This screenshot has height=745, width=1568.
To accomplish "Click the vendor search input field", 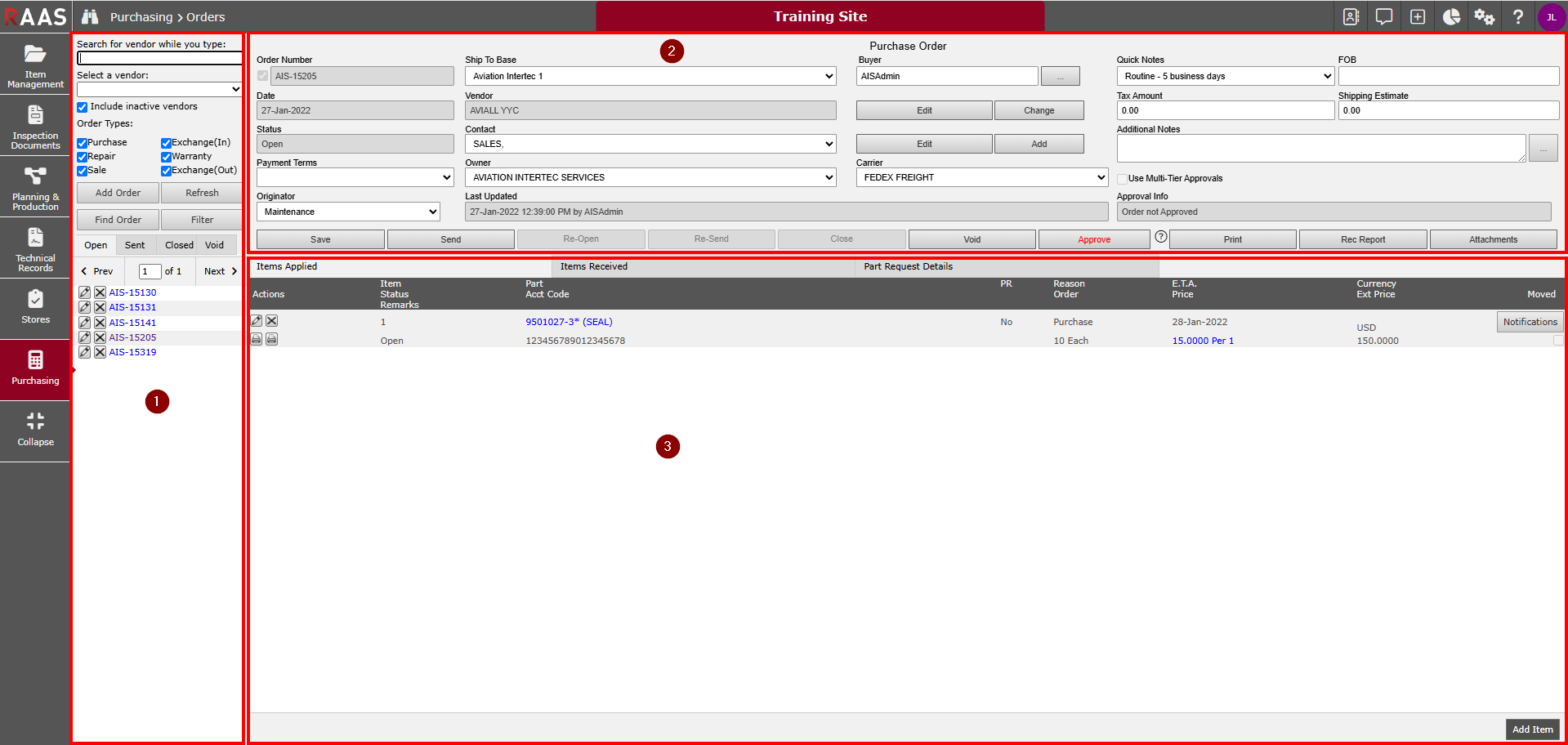I will click(x=159, y=58).
